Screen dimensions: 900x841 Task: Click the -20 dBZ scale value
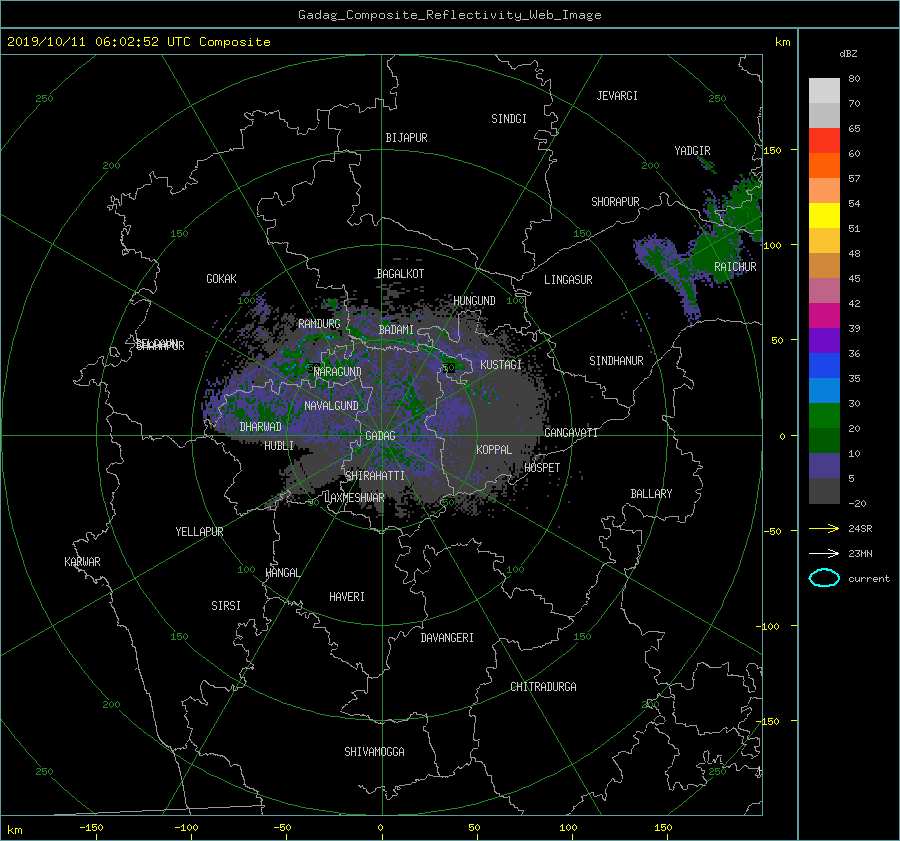[857, 503]
